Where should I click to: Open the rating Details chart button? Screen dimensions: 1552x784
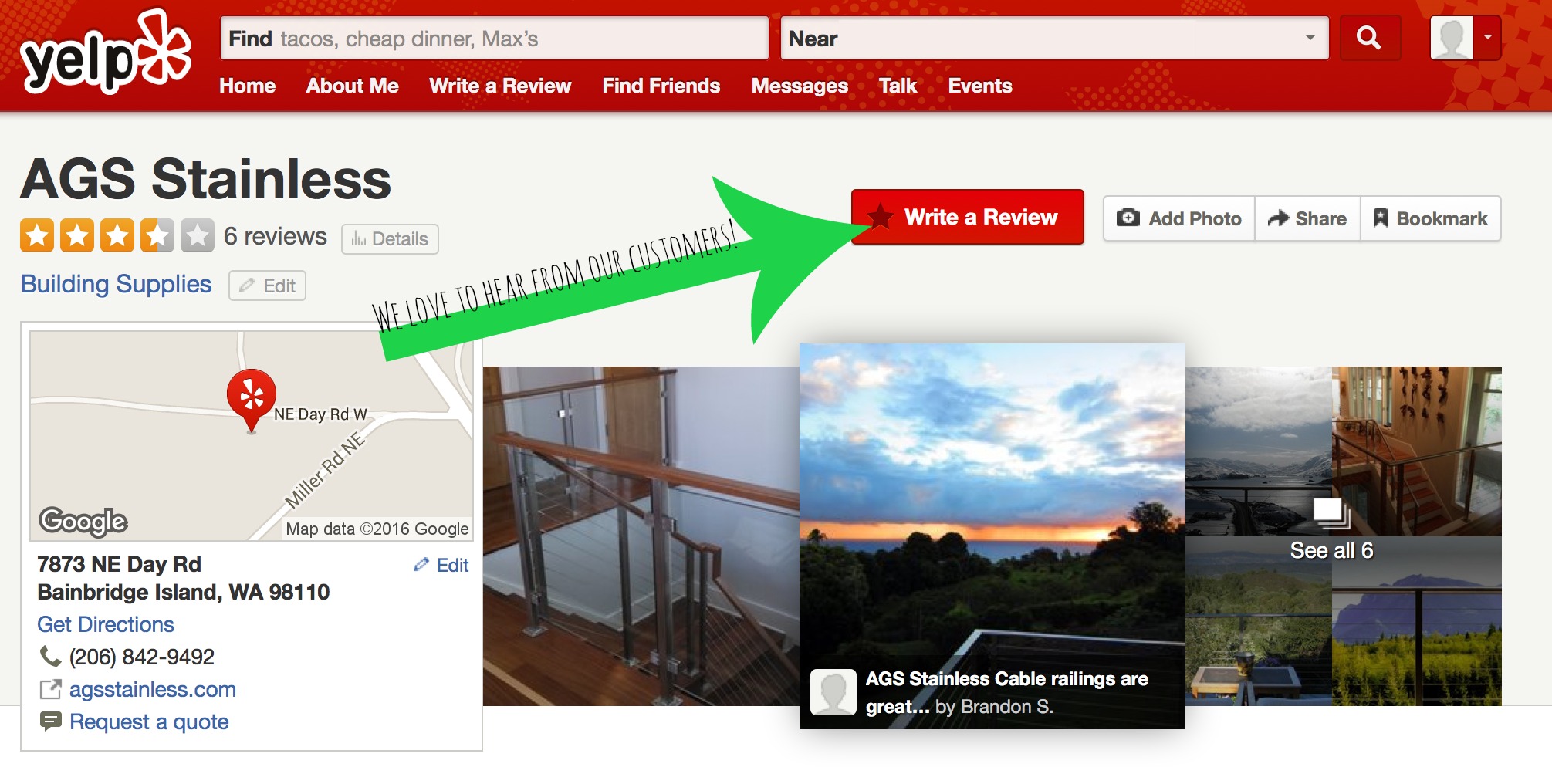390,239
